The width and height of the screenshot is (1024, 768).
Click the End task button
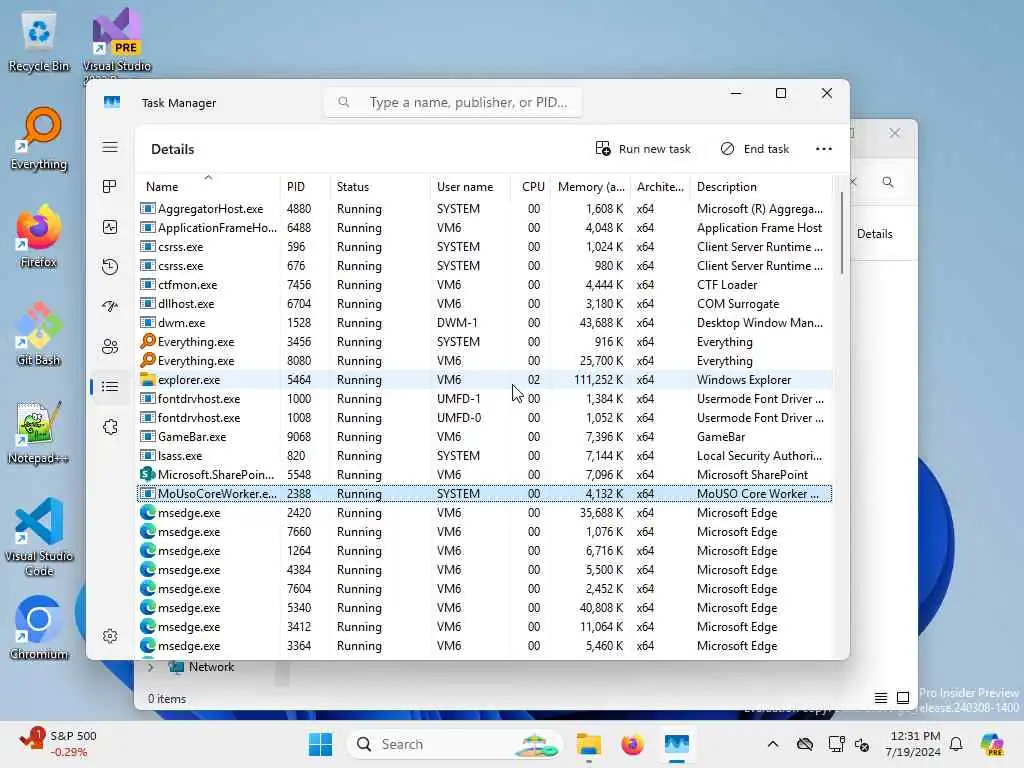[755, 149]
